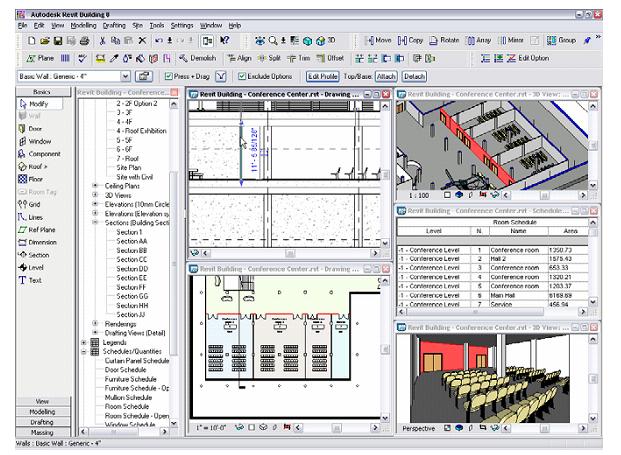Switch to the Modelling design bar tab
The height and width of the screenshot is (455, 621).
tap(42, 411)
